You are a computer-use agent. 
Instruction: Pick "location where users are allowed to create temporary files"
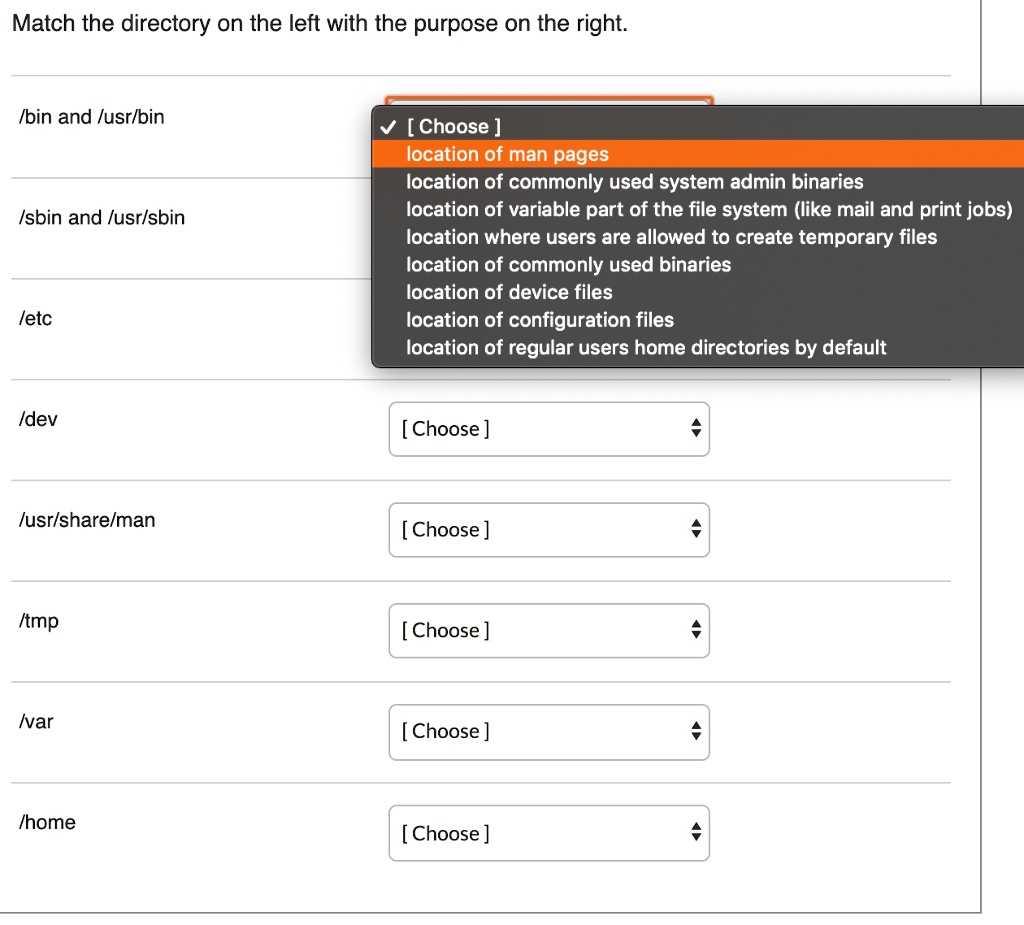[x=671, y=237]
